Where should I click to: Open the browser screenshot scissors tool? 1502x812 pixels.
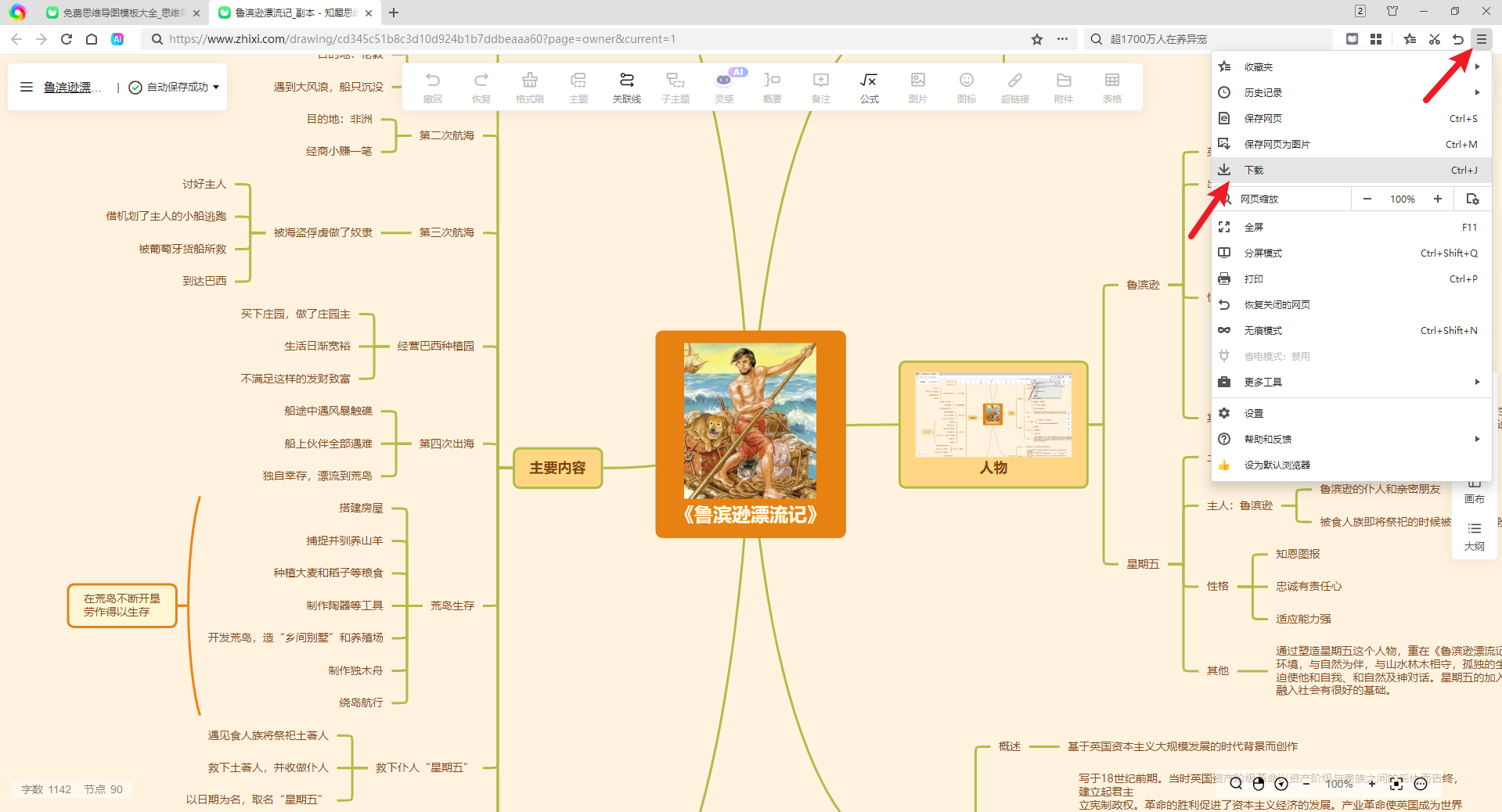click(x=1434, y=39)
